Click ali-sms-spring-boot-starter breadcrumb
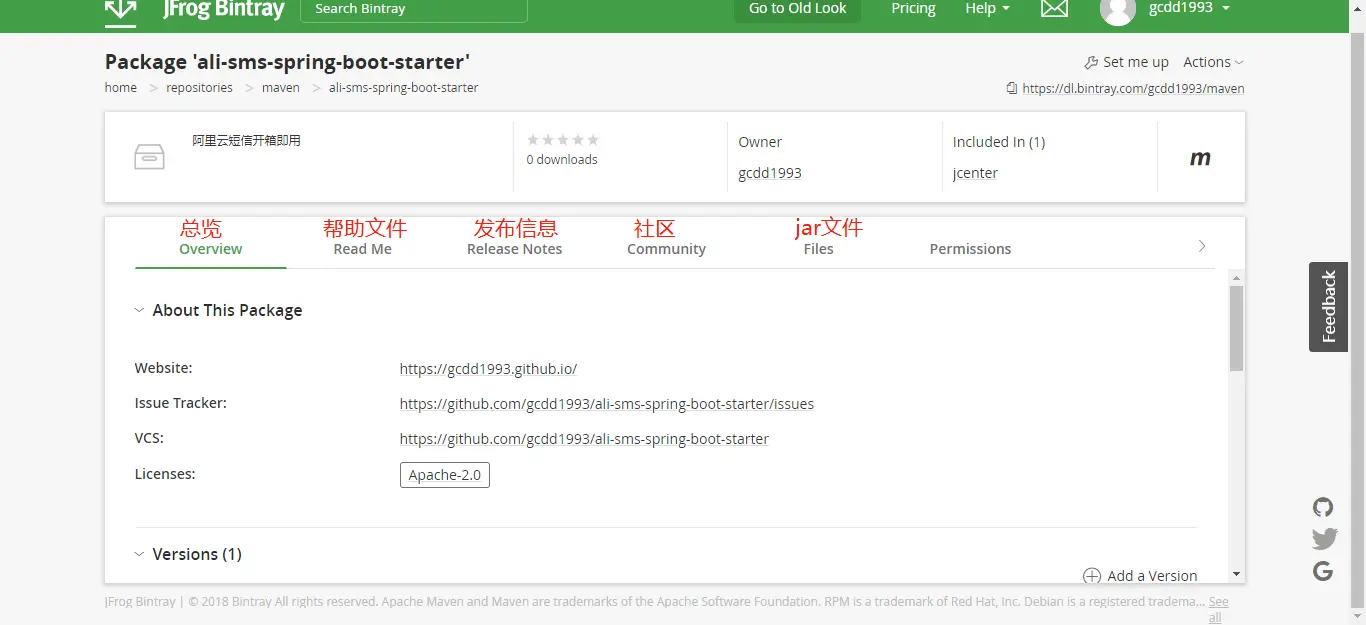The height and width of the screenshot is (625, 1366). coord(404,88)
